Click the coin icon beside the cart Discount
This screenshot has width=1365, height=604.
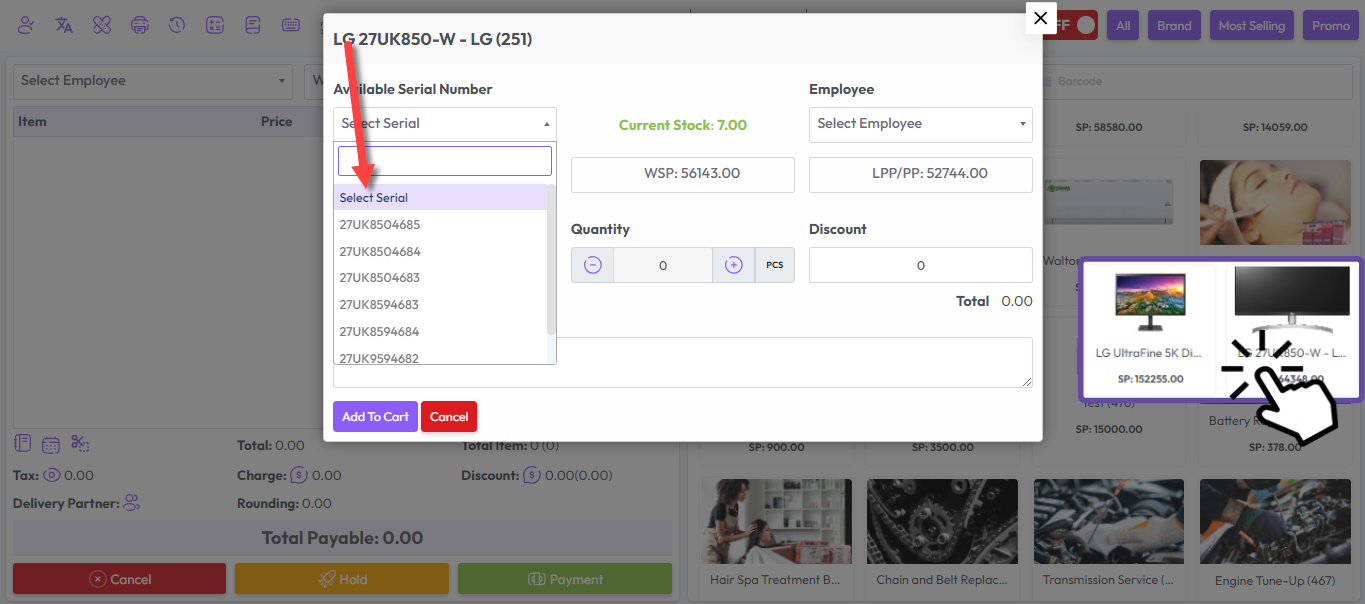tap(532, 476)
